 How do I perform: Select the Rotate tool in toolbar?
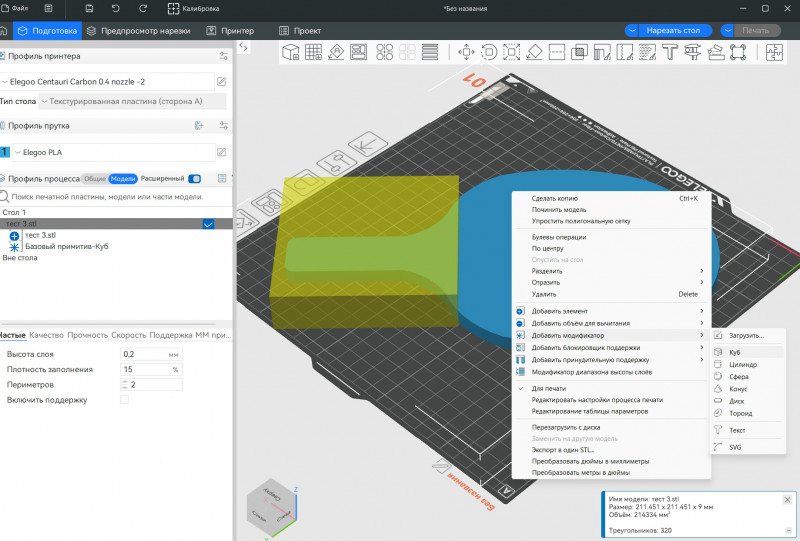click(489, 52)
